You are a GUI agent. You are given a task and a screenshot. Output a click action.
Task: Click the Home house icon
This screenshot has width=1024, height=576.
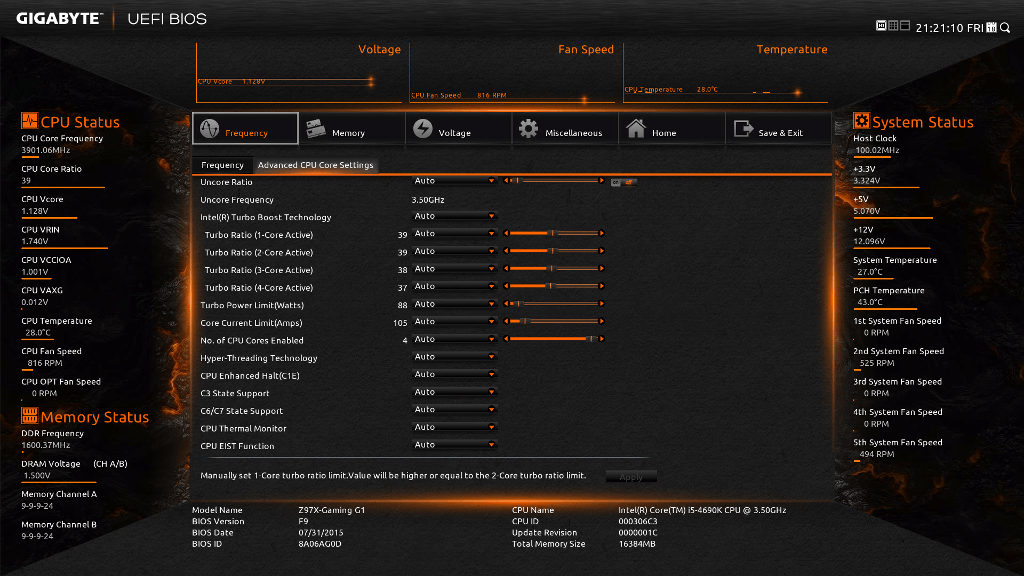635,129
